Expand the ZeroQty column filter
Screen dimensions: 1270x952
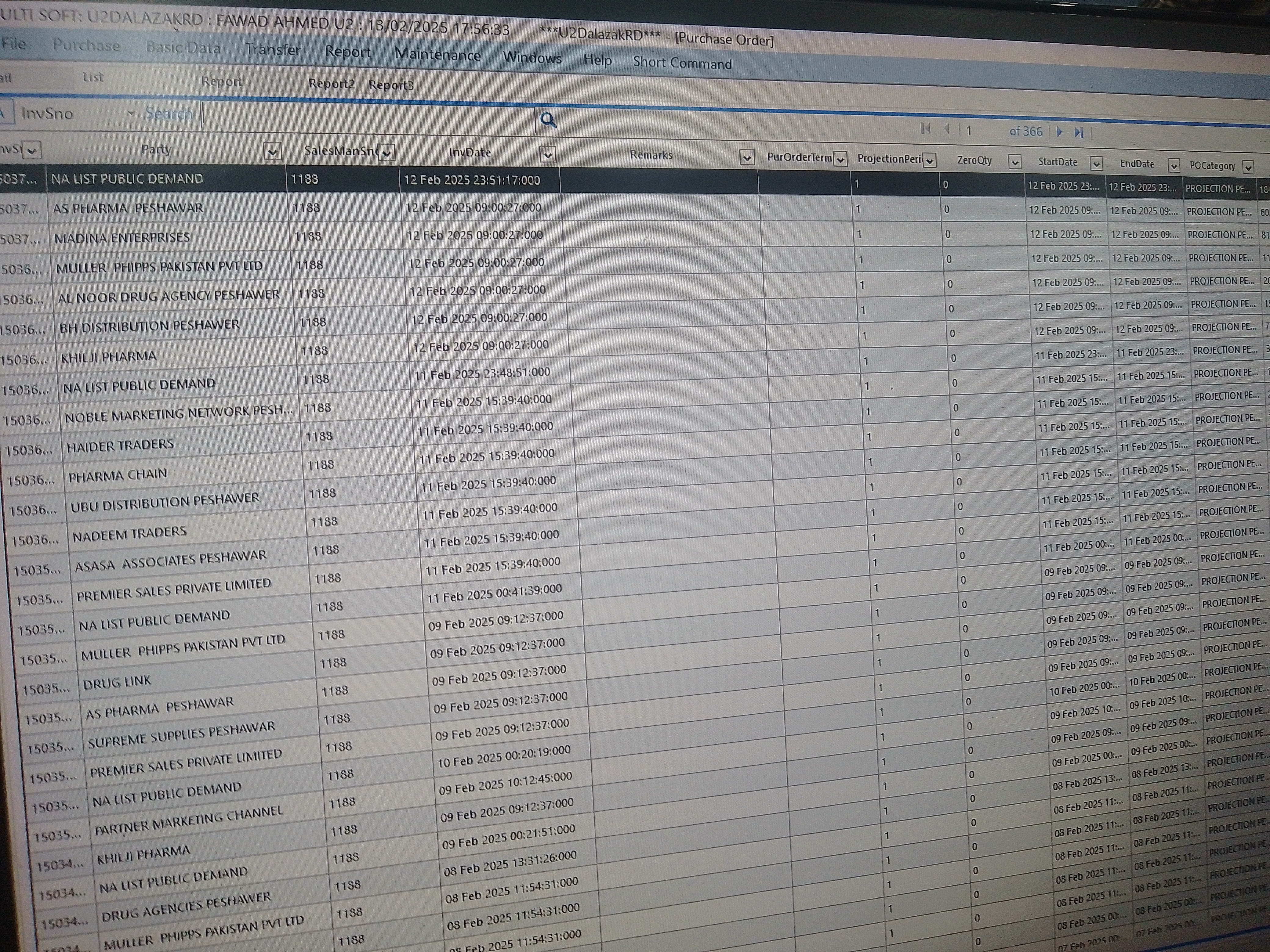[1014, 162]
